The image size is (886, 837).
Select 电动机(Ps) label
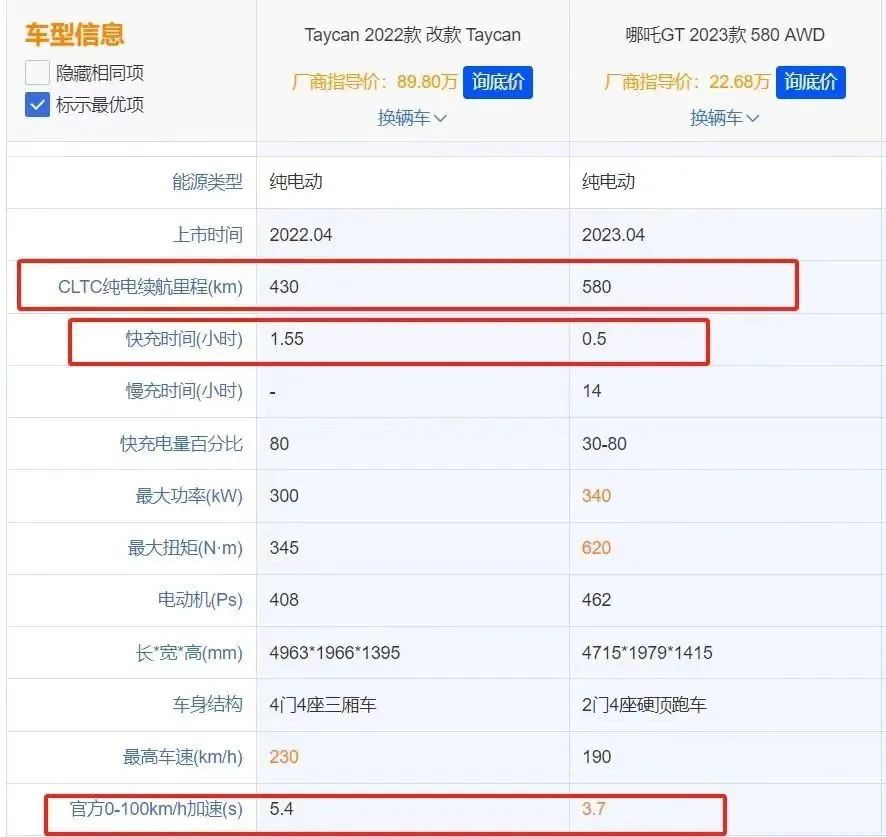coord(200,600)
